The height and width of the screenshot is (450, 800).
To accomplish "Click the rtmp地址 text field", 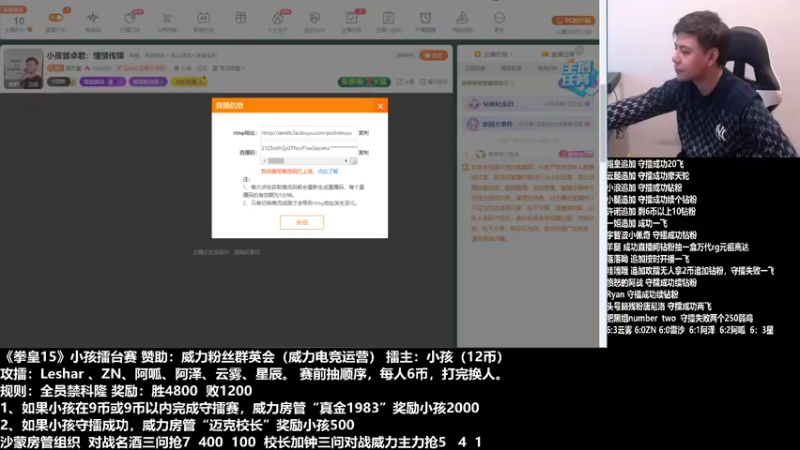I will tap(308, 133).
